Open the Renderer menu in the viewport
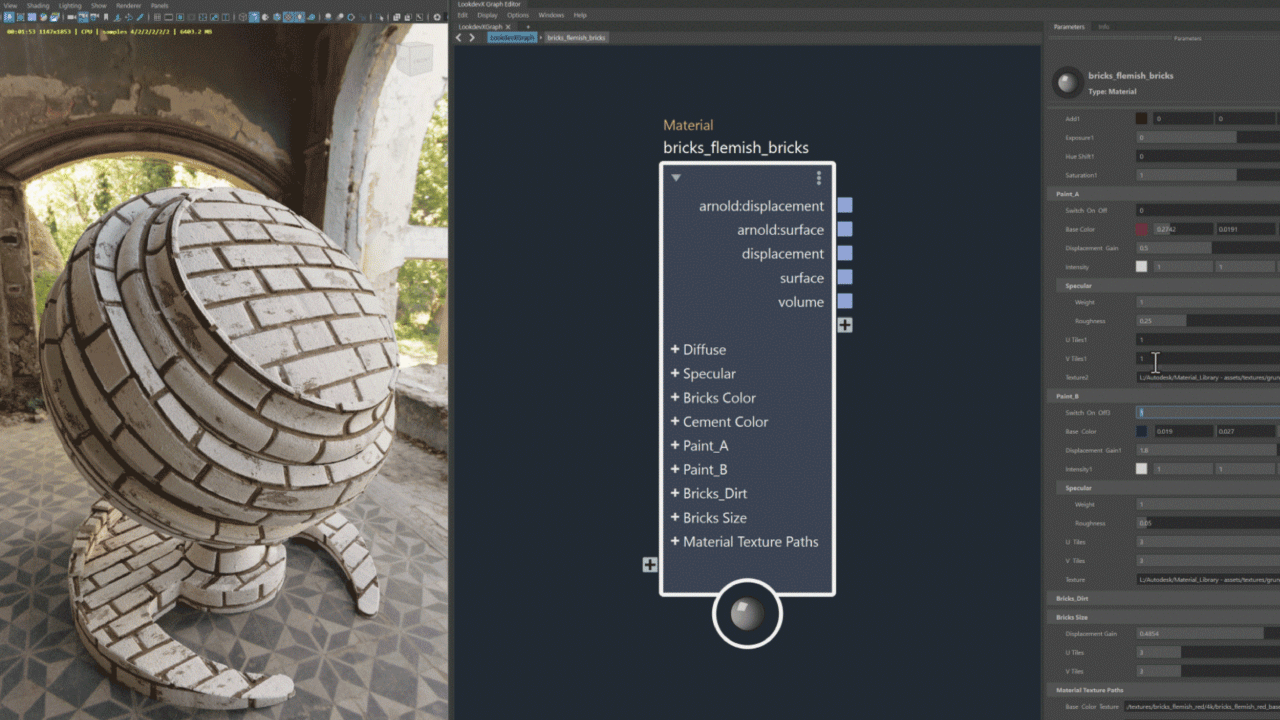1280x720 pixels. pos(128,5)
